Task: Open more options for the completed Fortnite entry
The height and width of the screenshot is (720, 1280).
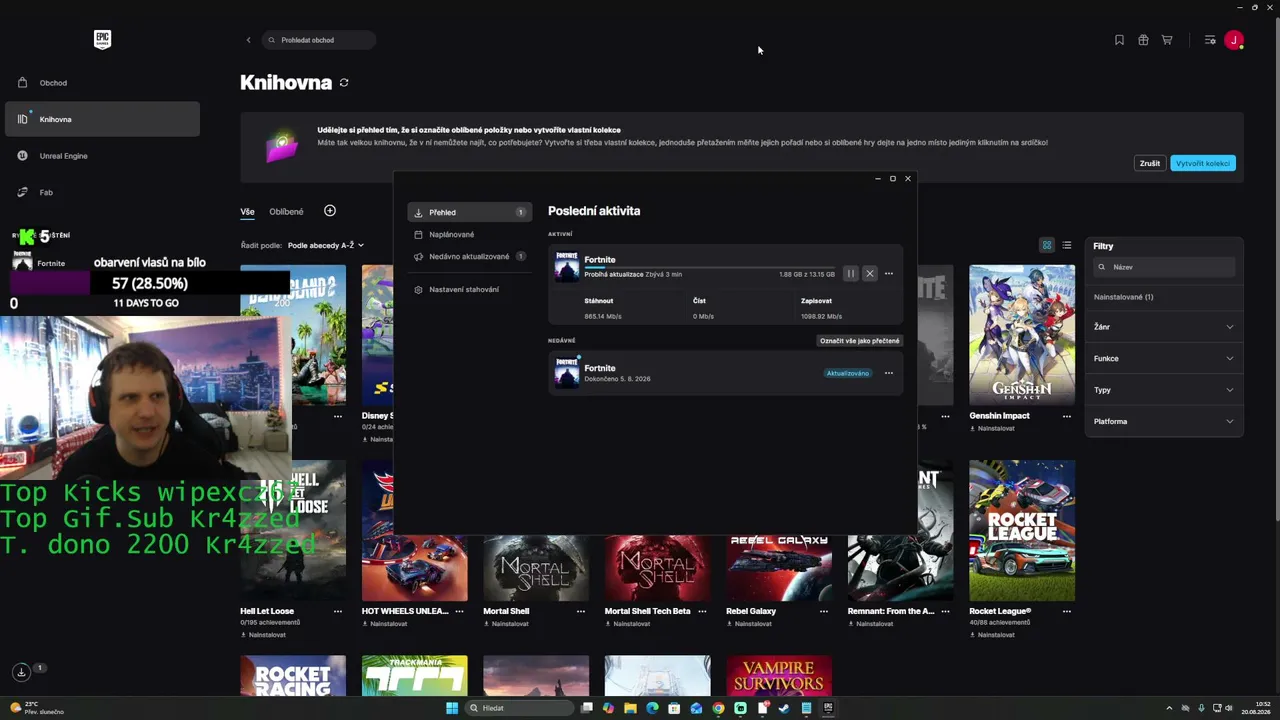Action: tap(889, 373)
